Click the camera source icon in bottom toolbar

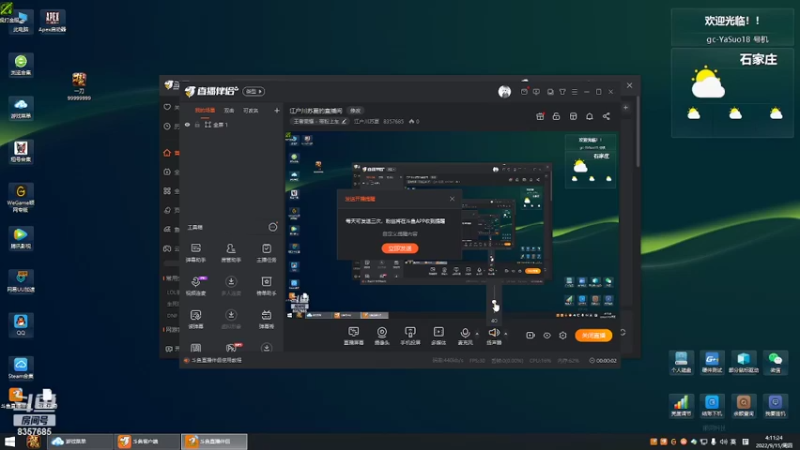click(x=382, y=333)
